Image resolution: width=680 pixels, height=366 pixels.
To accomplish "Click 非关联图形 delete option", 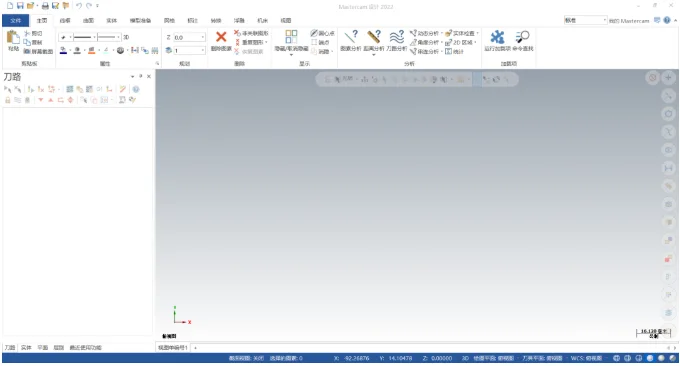I will [251, 33].
